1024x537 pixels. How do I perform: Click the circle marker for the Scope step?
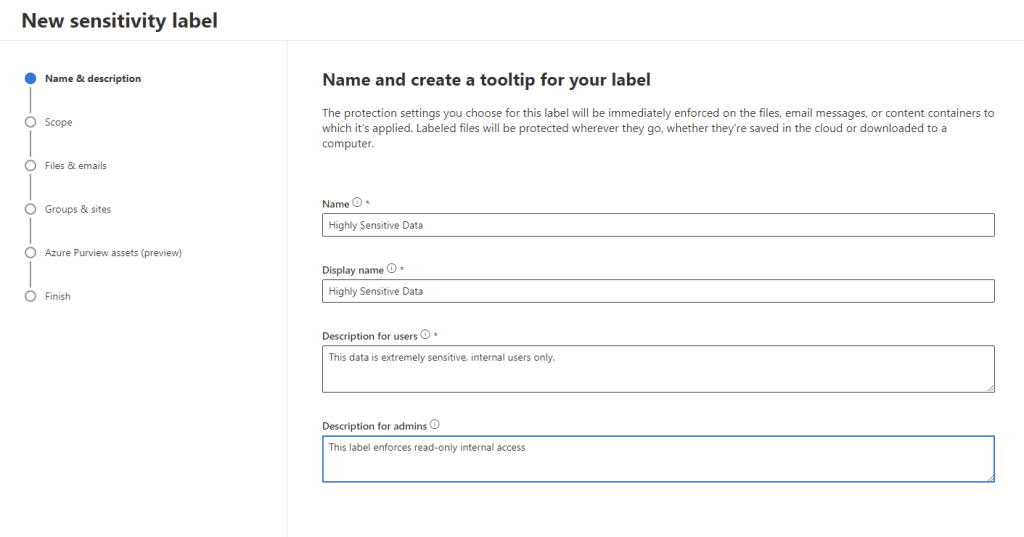pyautogui.click(x=31, y=122)
